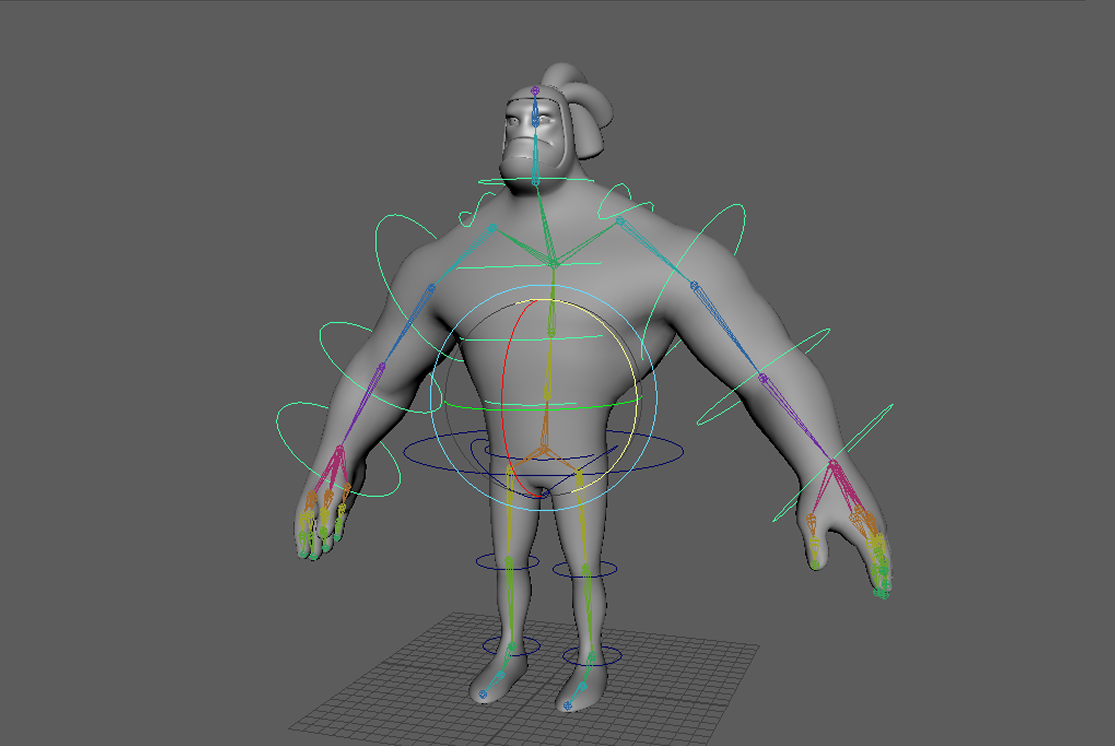
Task: Click the orange pelvis root joint
Action: point(544,451)
